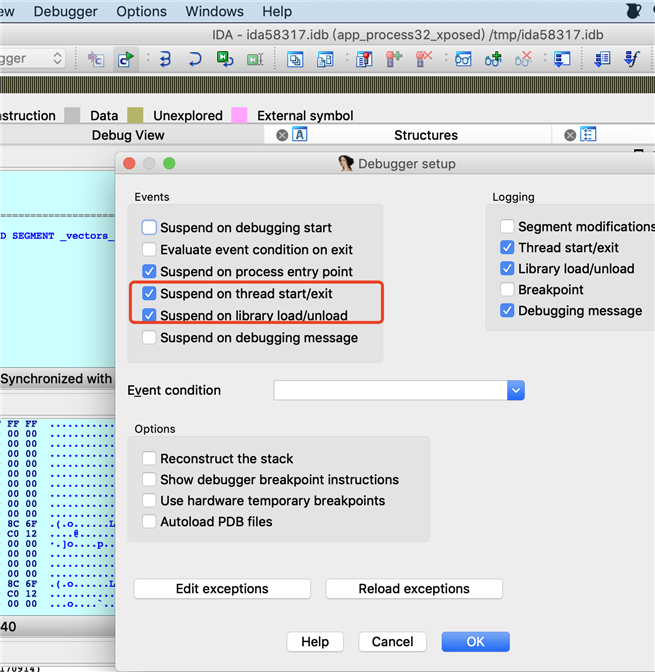
Task: Click the step into toolbar icon
Action: pyautogui.click(x=165, y=59)
